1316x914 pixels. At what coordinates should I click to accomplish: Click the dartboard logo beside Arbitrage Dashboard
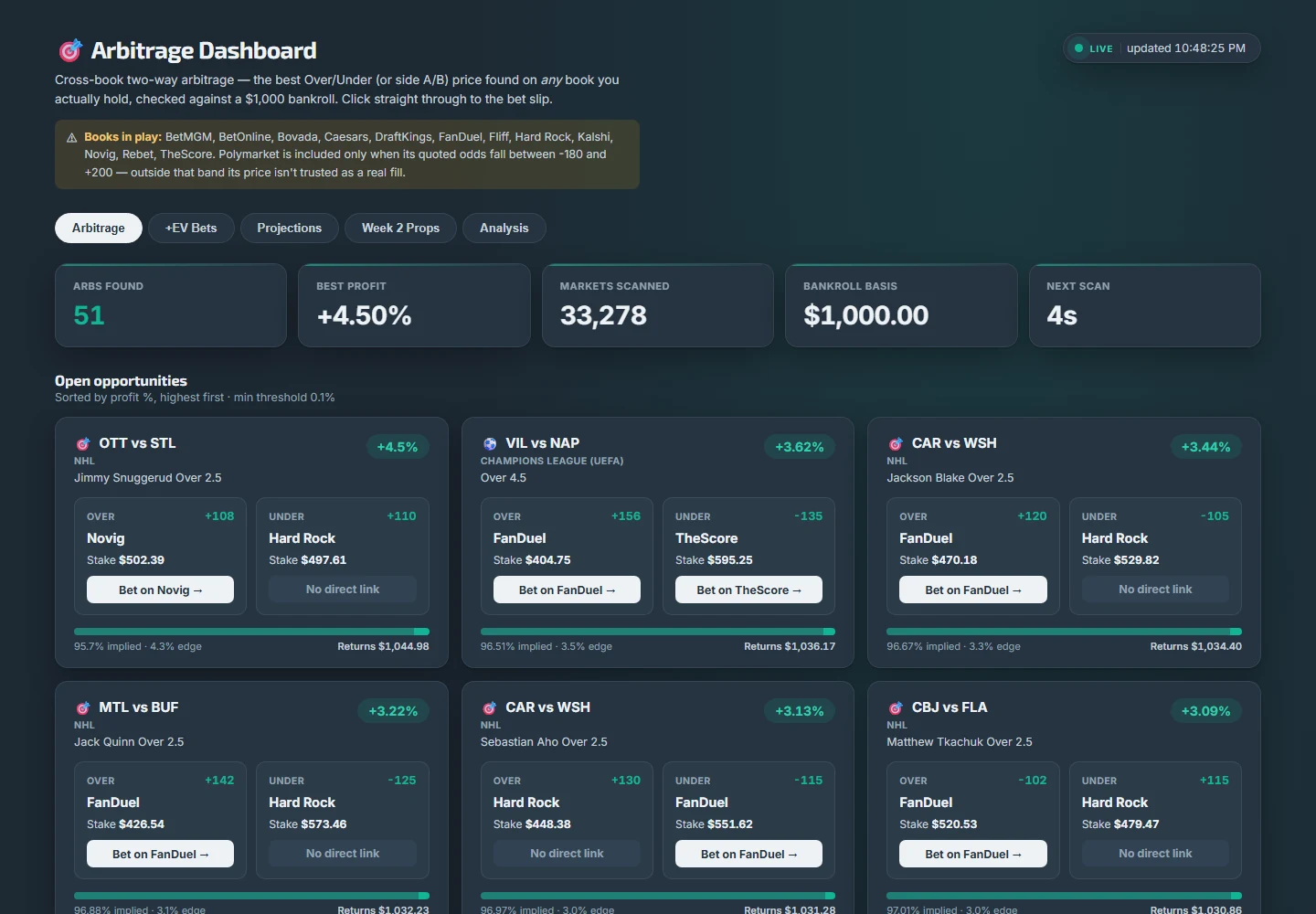tap(70, 50)
